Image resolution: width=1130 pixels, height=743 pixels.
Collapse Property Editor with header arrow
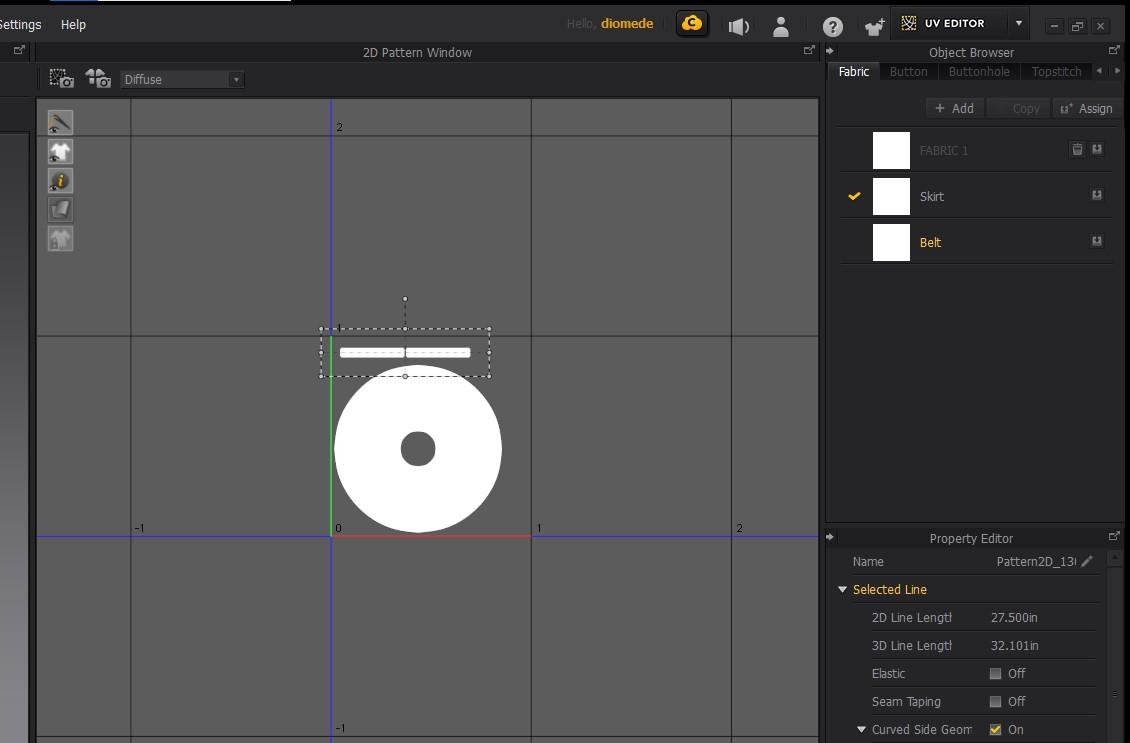829,536
